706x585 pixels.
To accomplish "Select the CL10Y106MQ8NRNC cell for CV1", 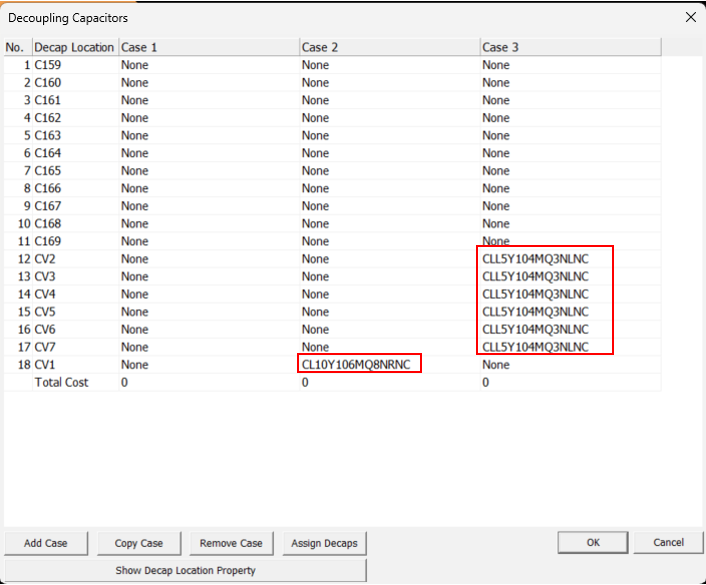I will click(x=358, y=365).
